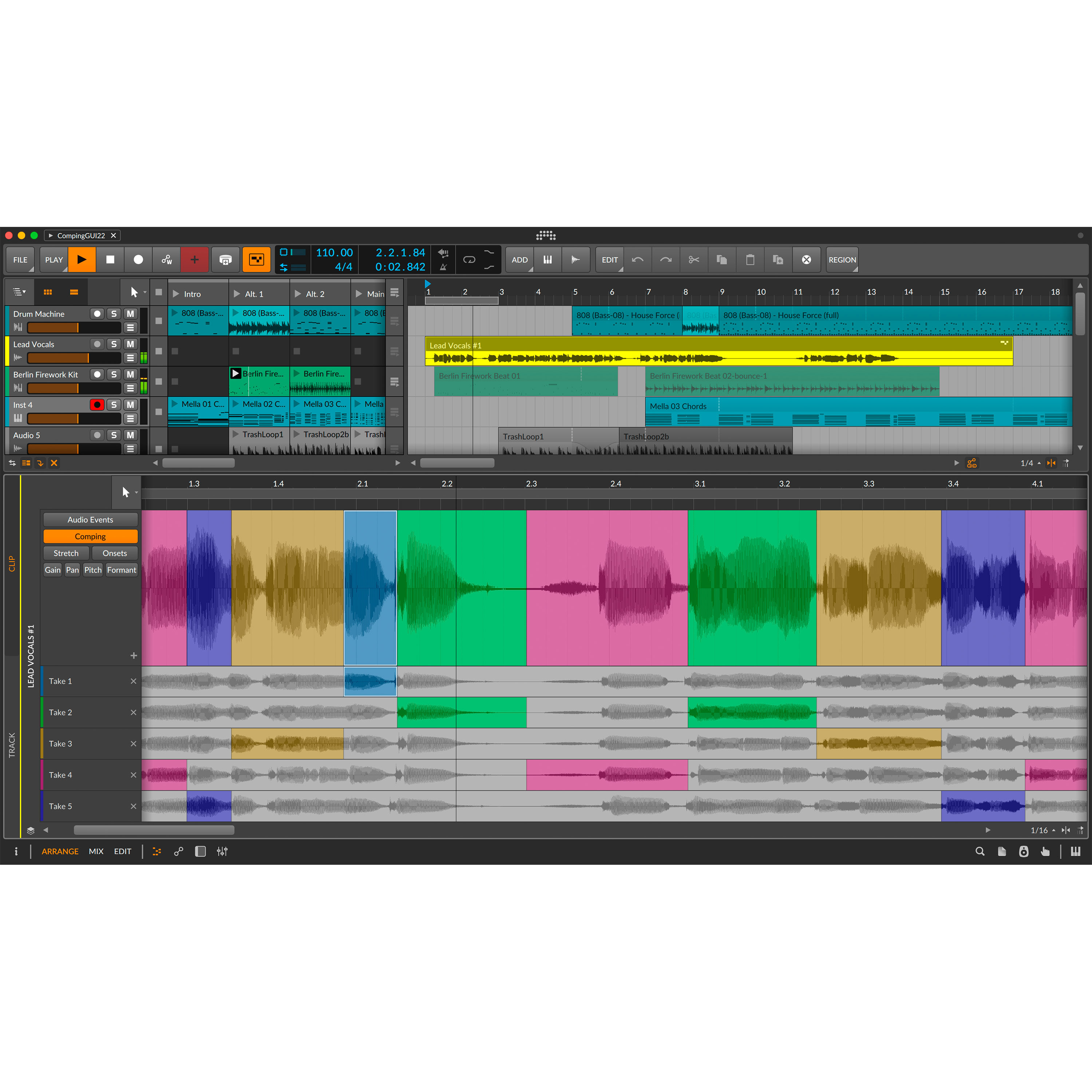Switch to Audio Events mode
The height and width of the screenshot is (1092, 1092).
point(90,519)
